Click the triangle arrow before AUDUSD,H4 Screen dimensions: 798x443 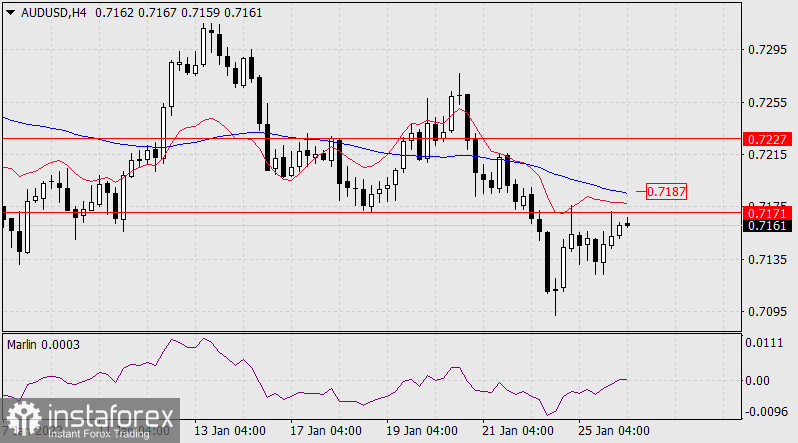coord(9,10)
